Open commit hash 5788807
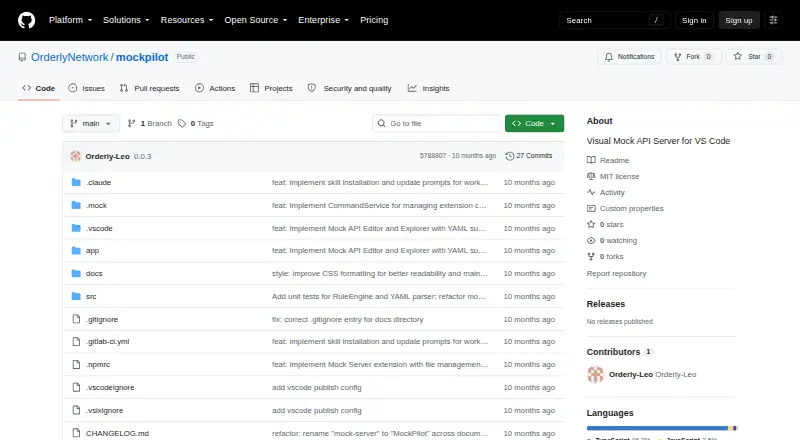 click(433, 156)
